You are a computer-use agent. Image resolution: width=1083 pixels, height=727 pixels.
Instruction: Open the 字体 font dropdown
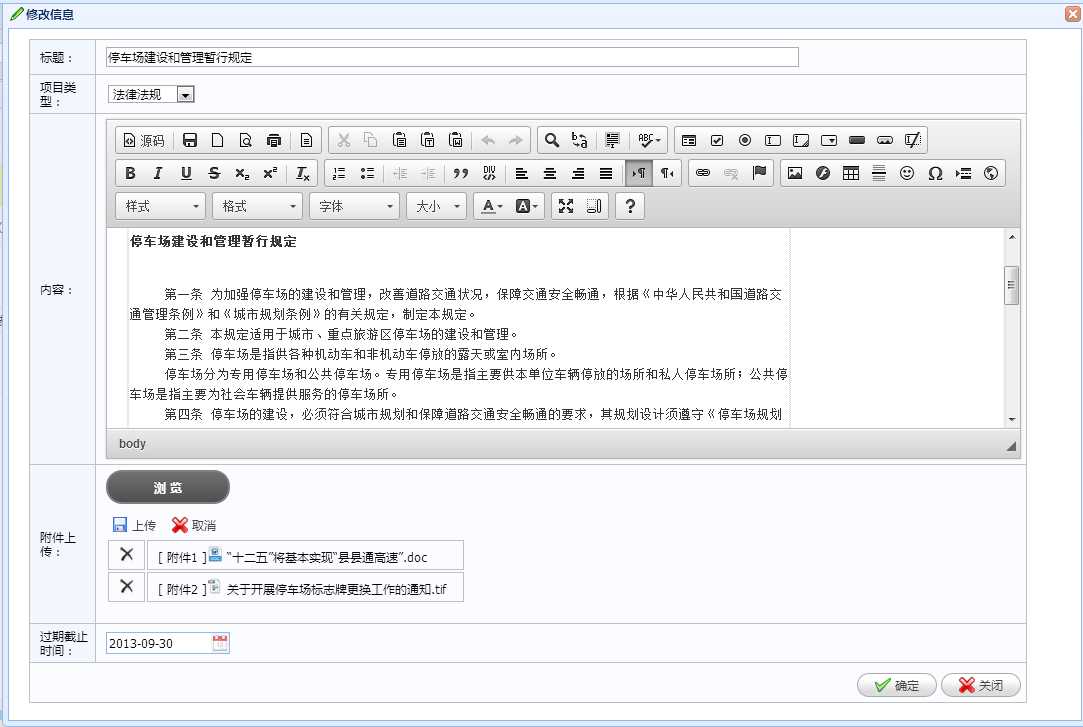point(354,206)
